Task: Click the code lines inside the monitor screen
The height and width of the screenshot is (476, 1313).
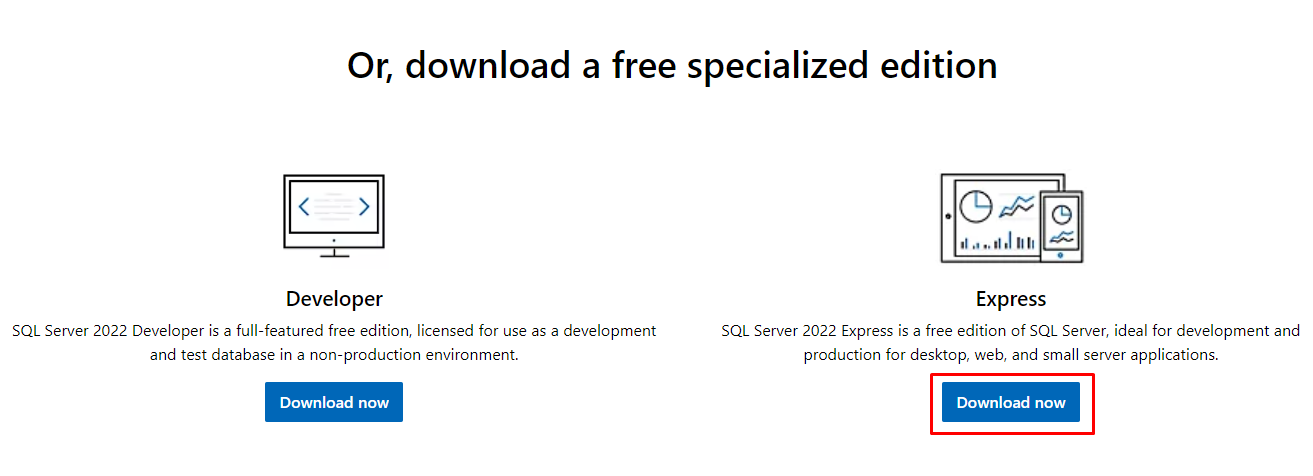Action: 334,207
